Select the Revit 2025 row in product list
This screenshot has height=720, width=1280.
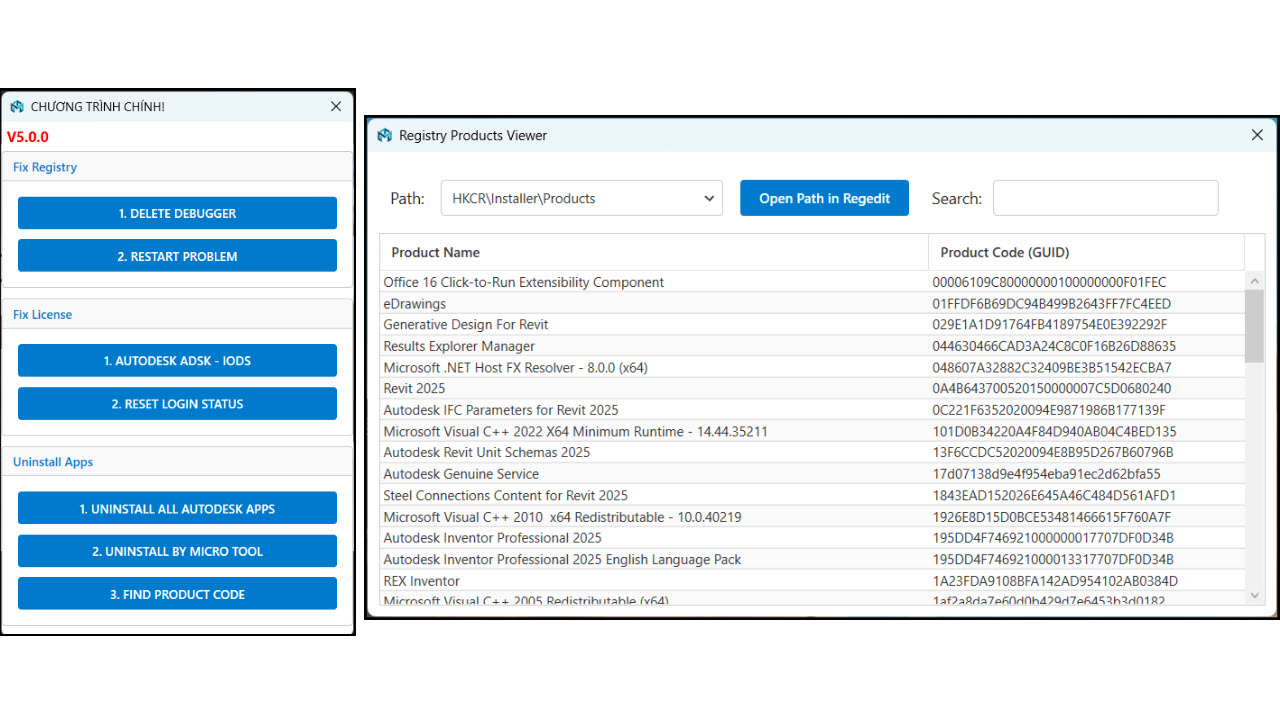click(812, 388)
